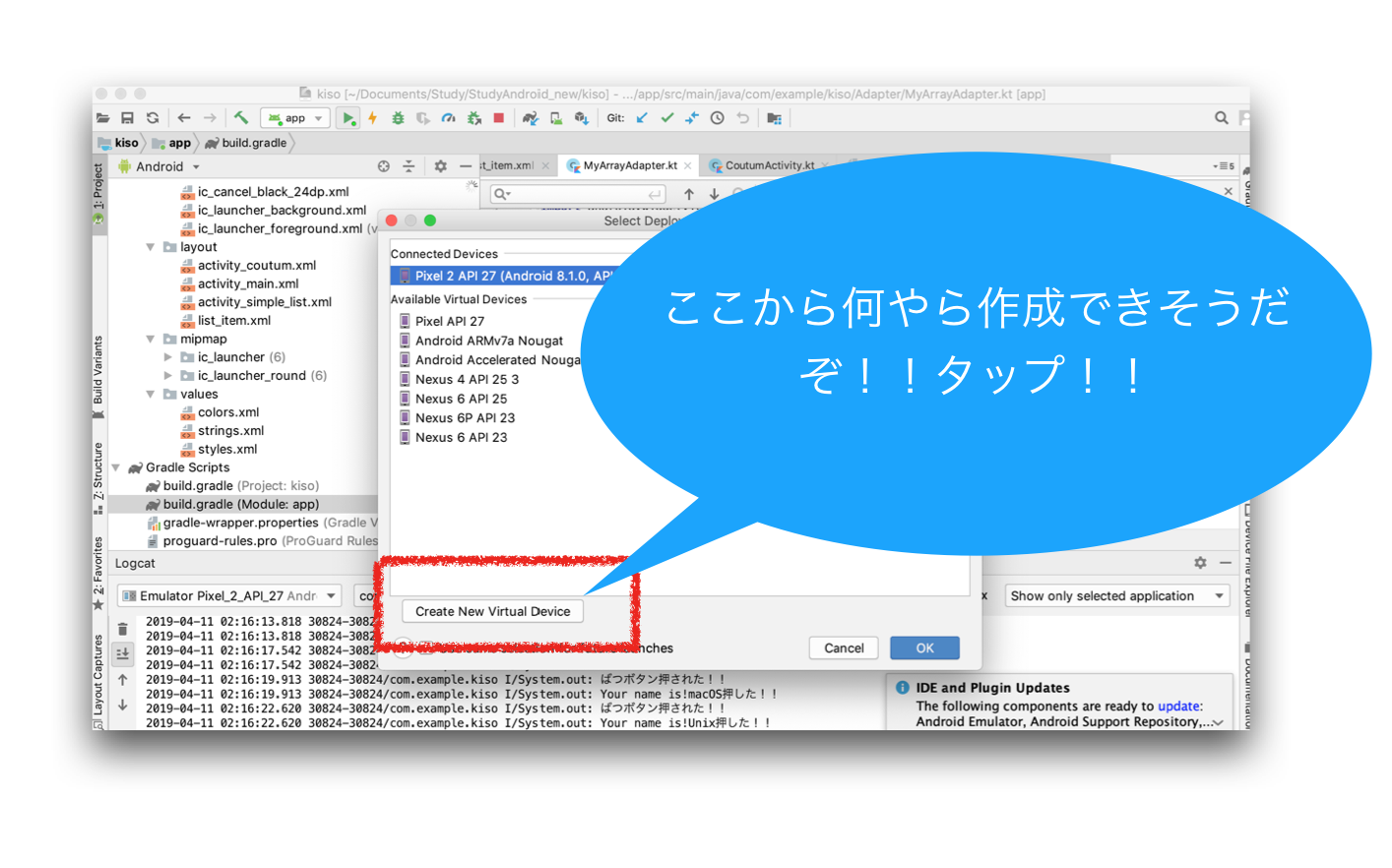Navigate Back with the left arrow icon
Image resolution: width=1392 pixels, height=868 pixels.
184,118
